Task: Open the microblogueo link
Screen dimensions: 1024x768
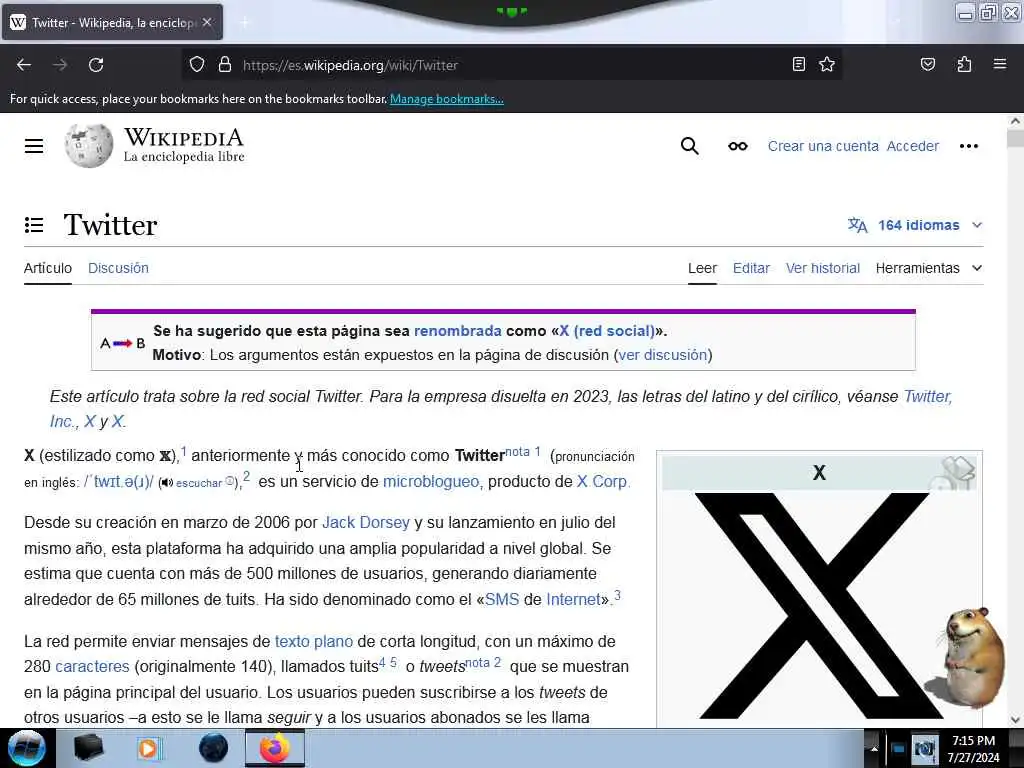Action: click(432, 482)
